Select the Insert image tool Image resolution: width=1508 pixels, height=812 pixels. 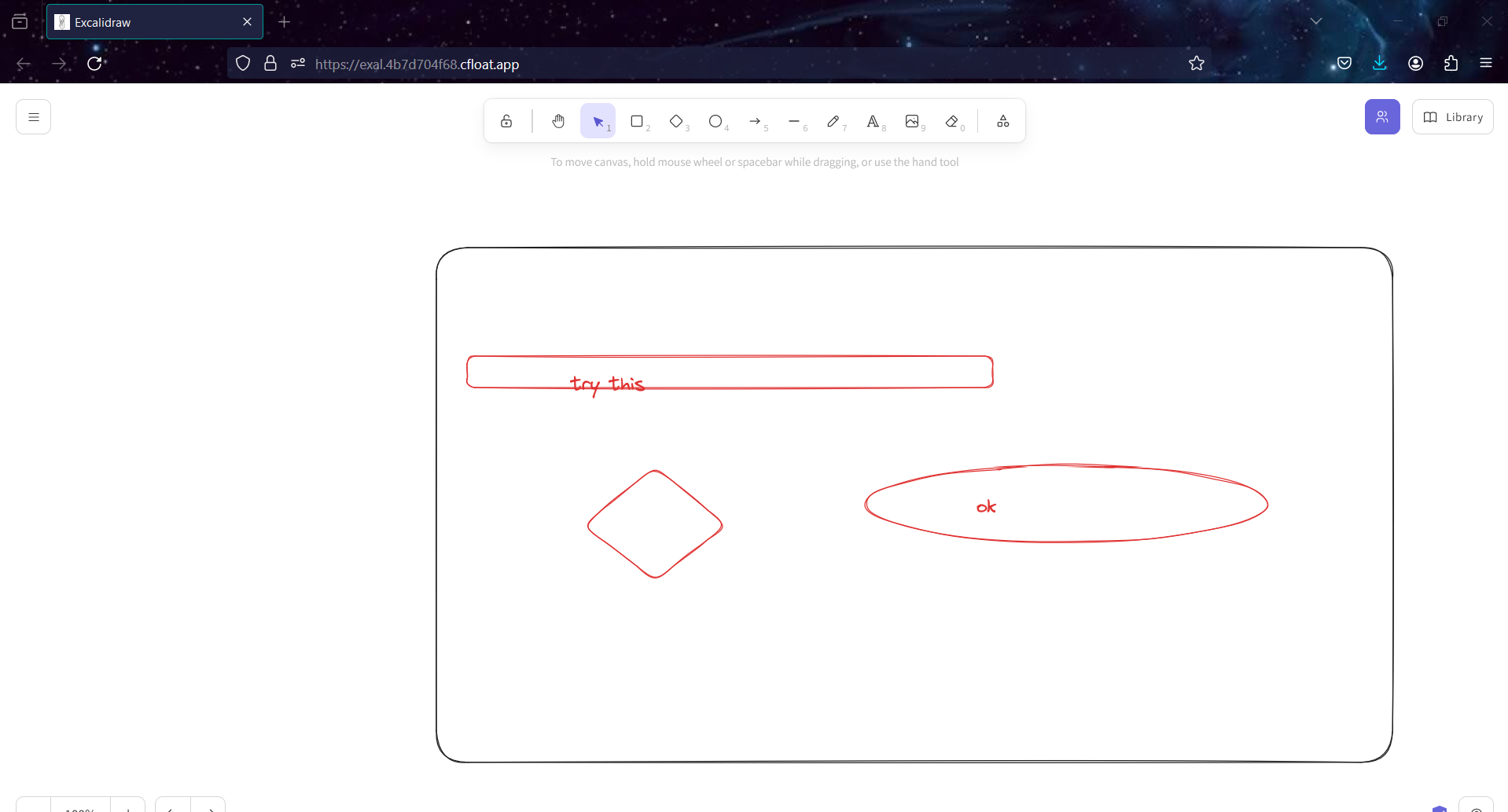coord(912,121)
